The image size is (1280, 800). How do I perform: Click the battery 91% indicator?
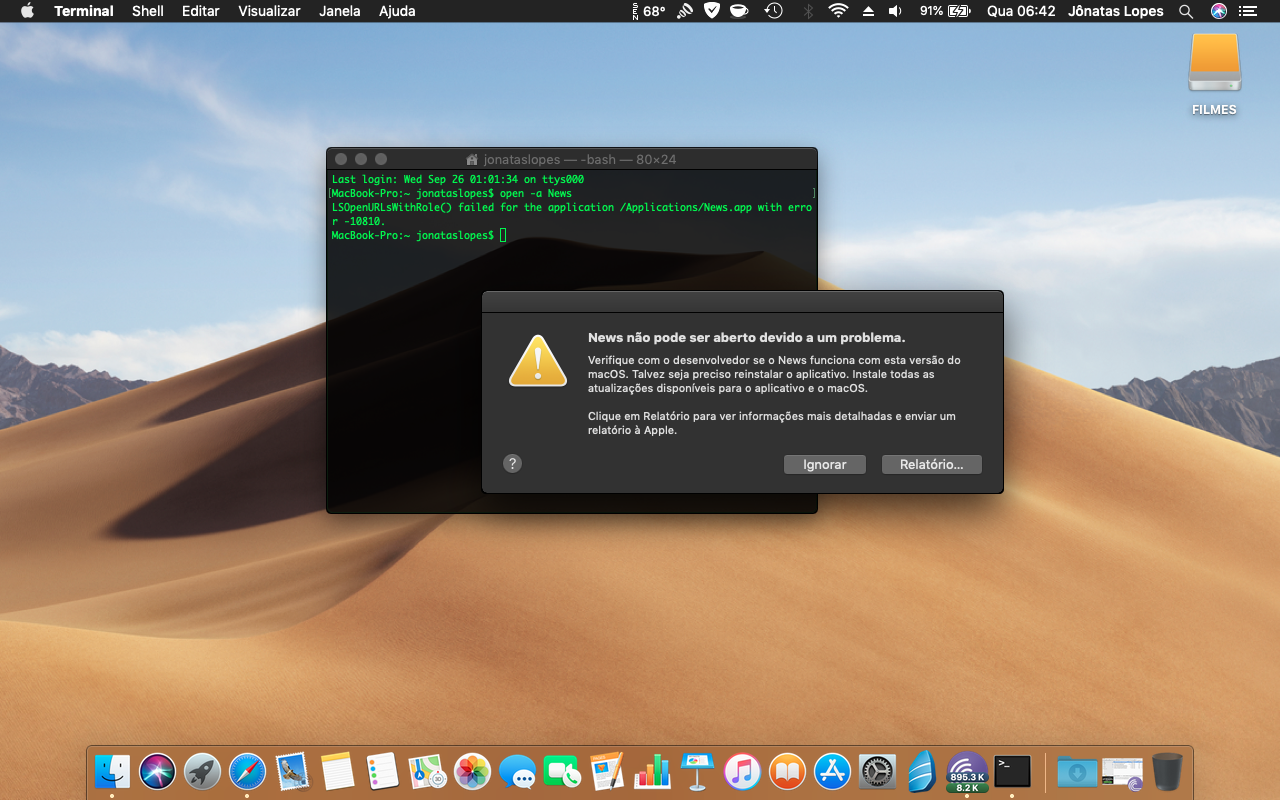pos(945,11)
